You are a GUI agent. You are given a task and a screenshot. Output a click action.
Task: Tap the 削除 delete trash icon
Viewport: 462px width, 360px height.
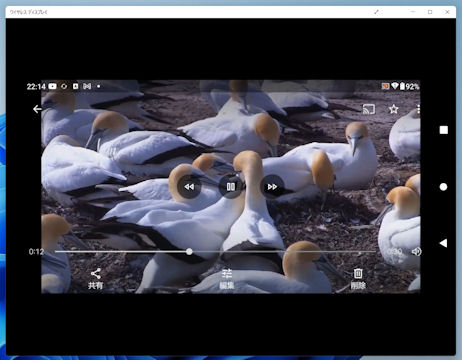tap(358, 279)
